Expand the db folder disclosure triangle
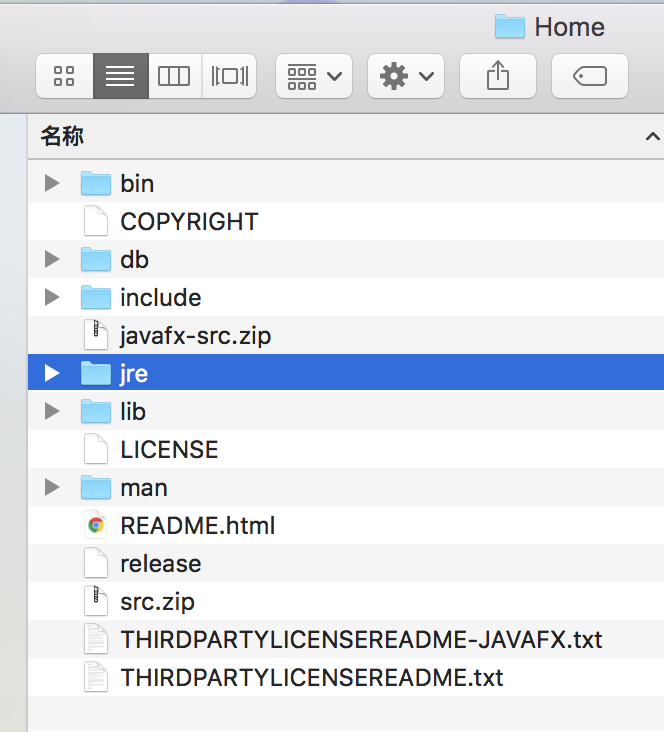This screenshot has width=664, height=732. click(52, 259)
